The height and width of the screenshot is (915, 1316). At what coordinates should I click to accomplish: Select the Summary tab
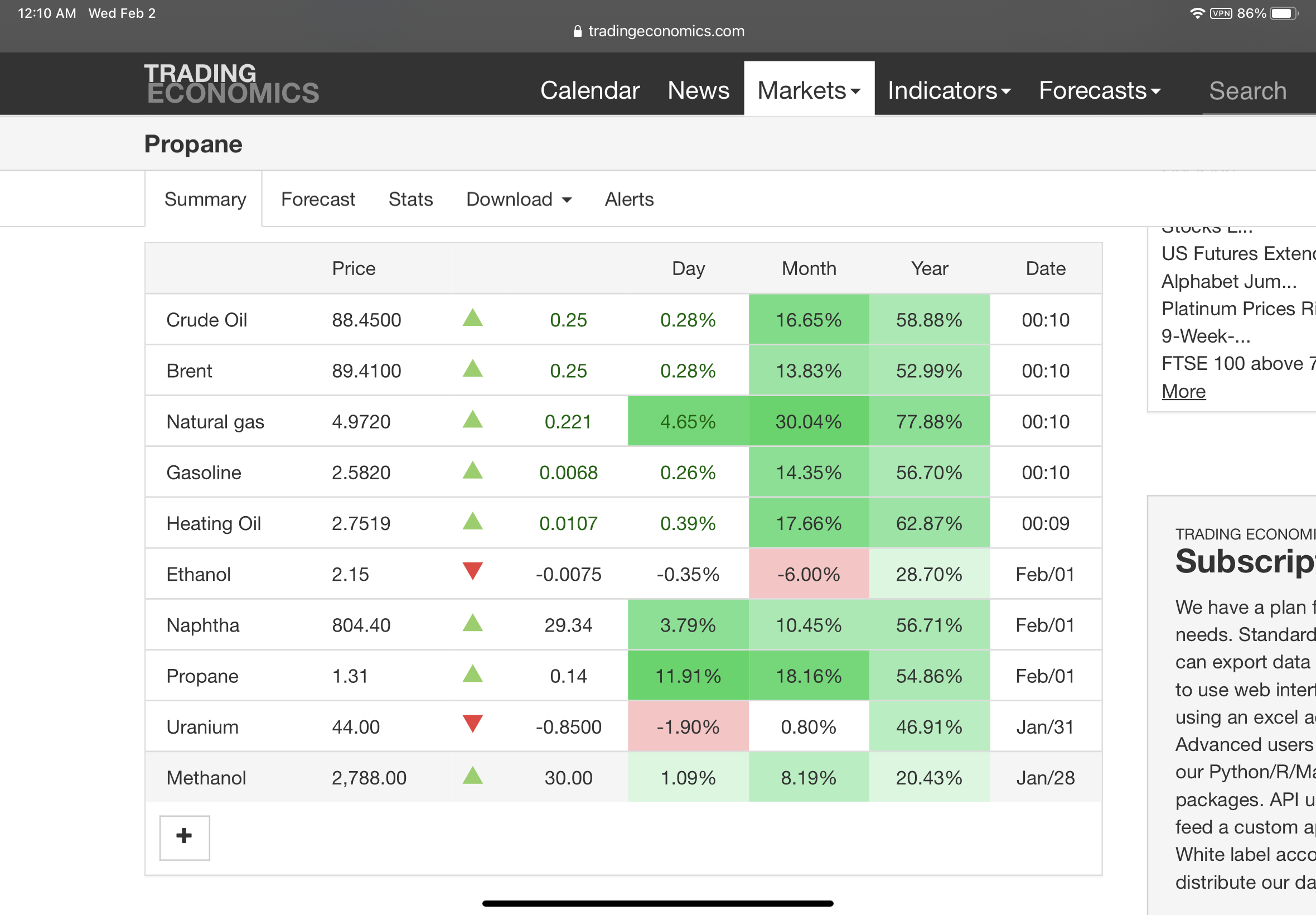point(205,199)
